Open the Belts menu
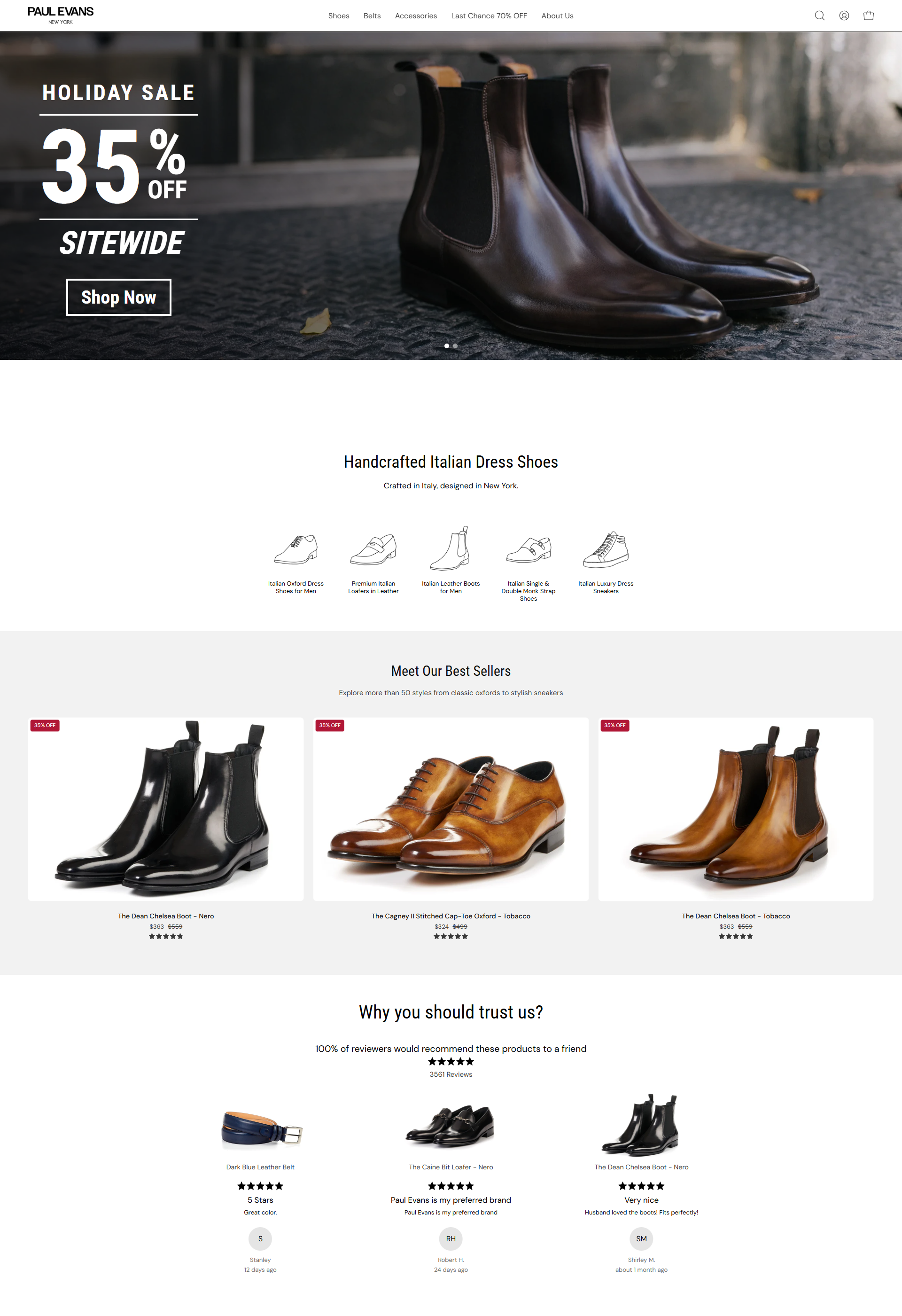The width and height of the screenshot is (902, 1316). click(x=372, y=16)
